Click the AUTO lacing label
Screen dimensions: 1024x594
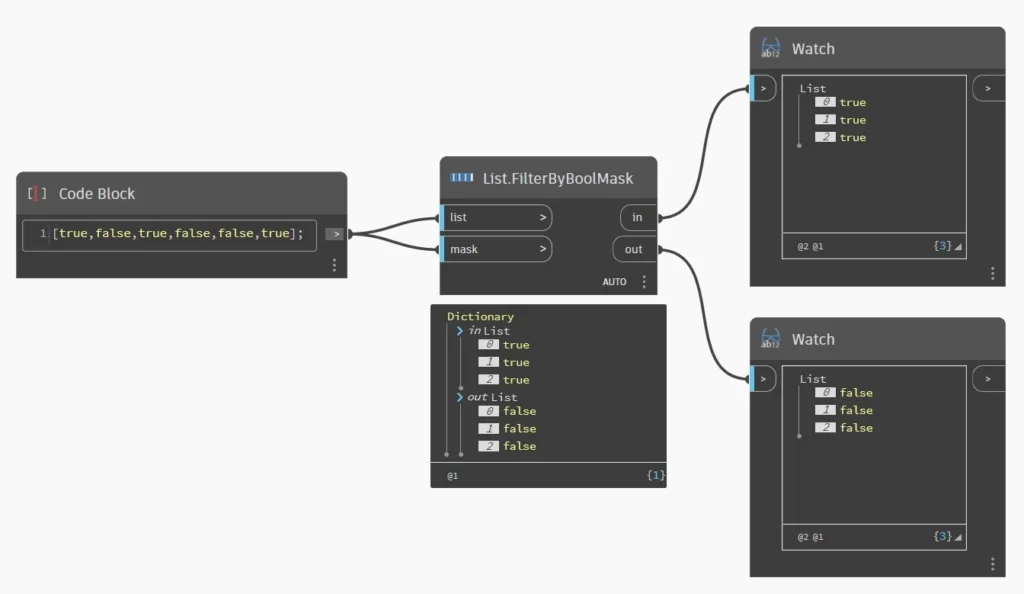coord(615,281)
